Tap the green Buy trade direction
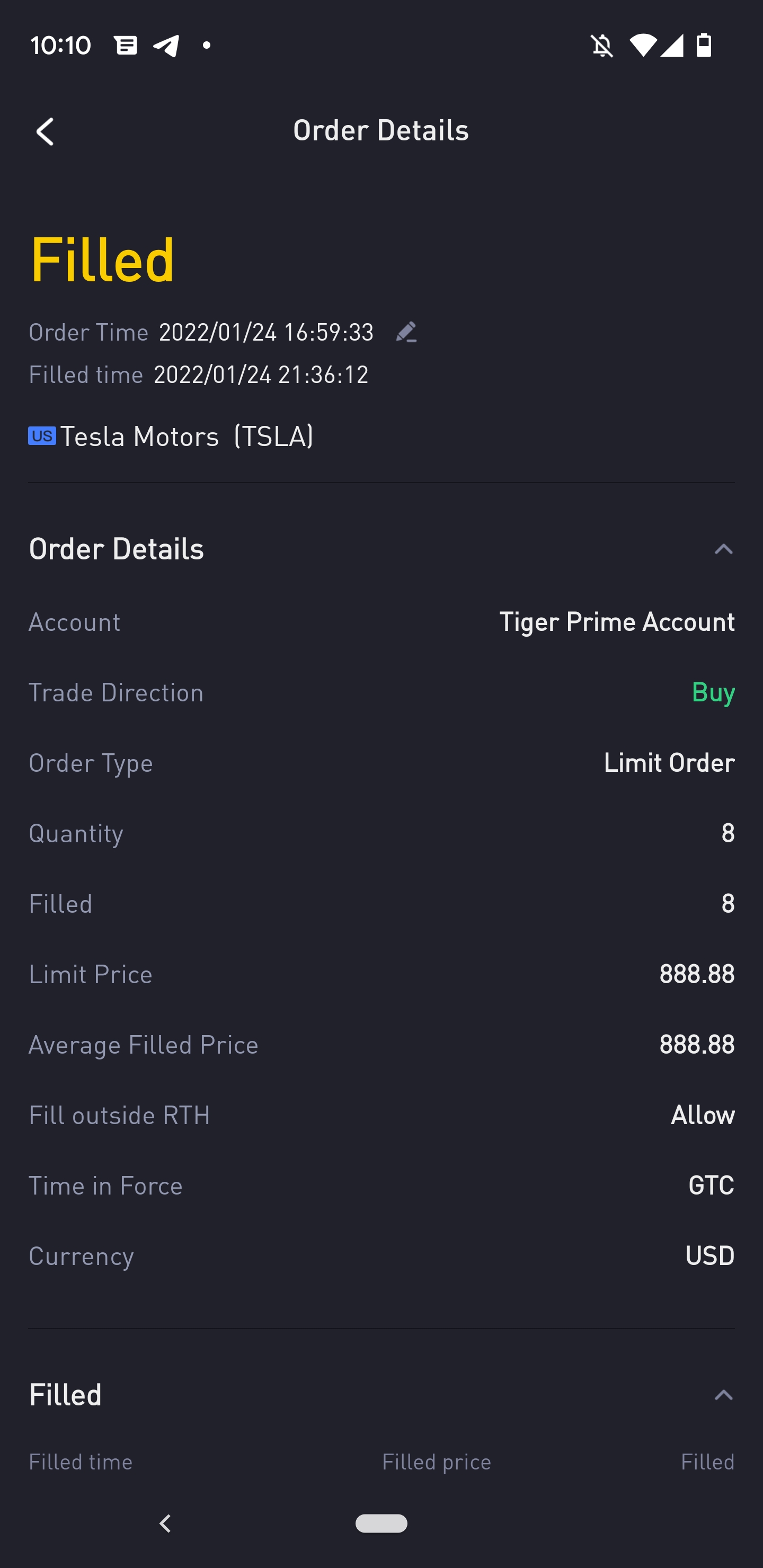This screenshot has height=1568, width=763. pos(713,693)
